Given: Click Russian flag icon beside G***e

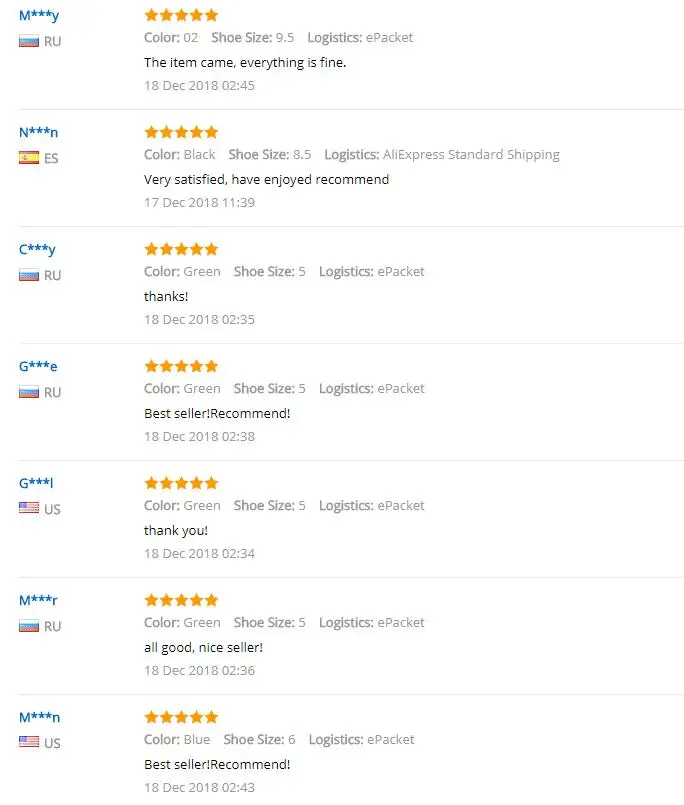Looking at the screenshot, I should [x=29, y=392].
